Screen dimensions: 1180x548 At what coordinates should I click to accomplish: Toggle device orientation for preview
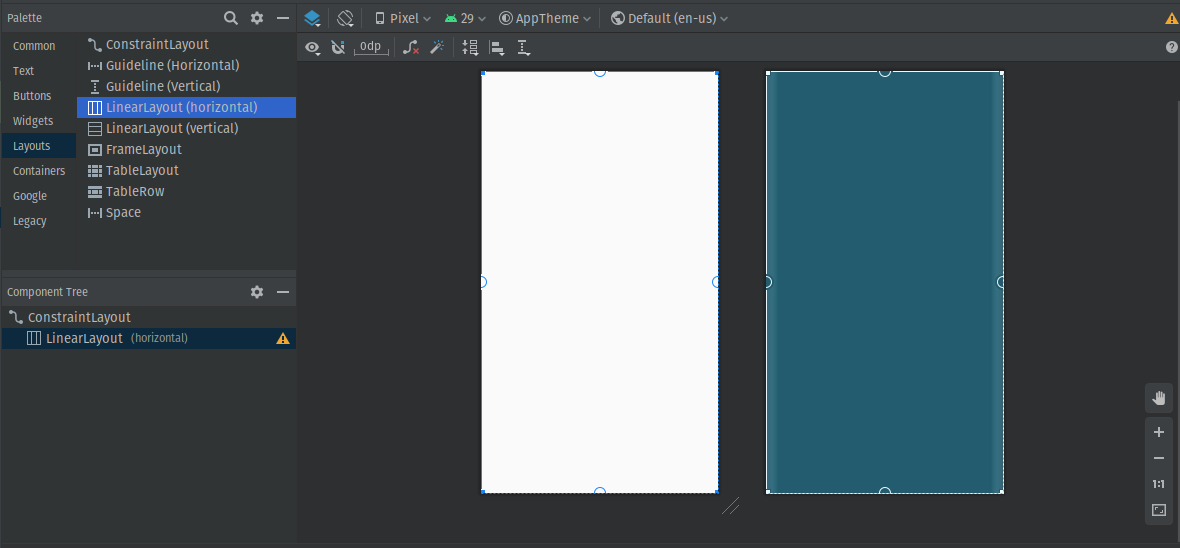345,18
